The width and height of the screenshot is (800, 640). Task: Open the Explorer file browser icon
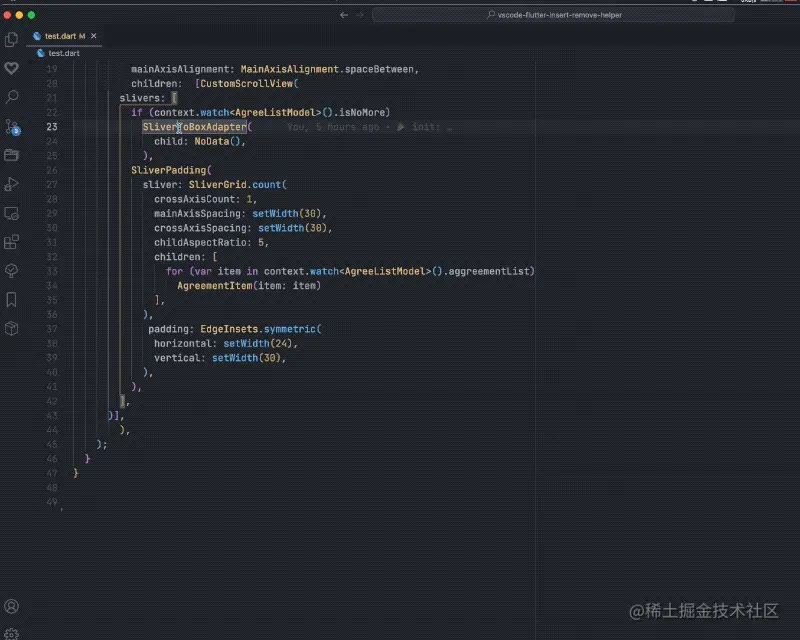click(x=12, y=37)
